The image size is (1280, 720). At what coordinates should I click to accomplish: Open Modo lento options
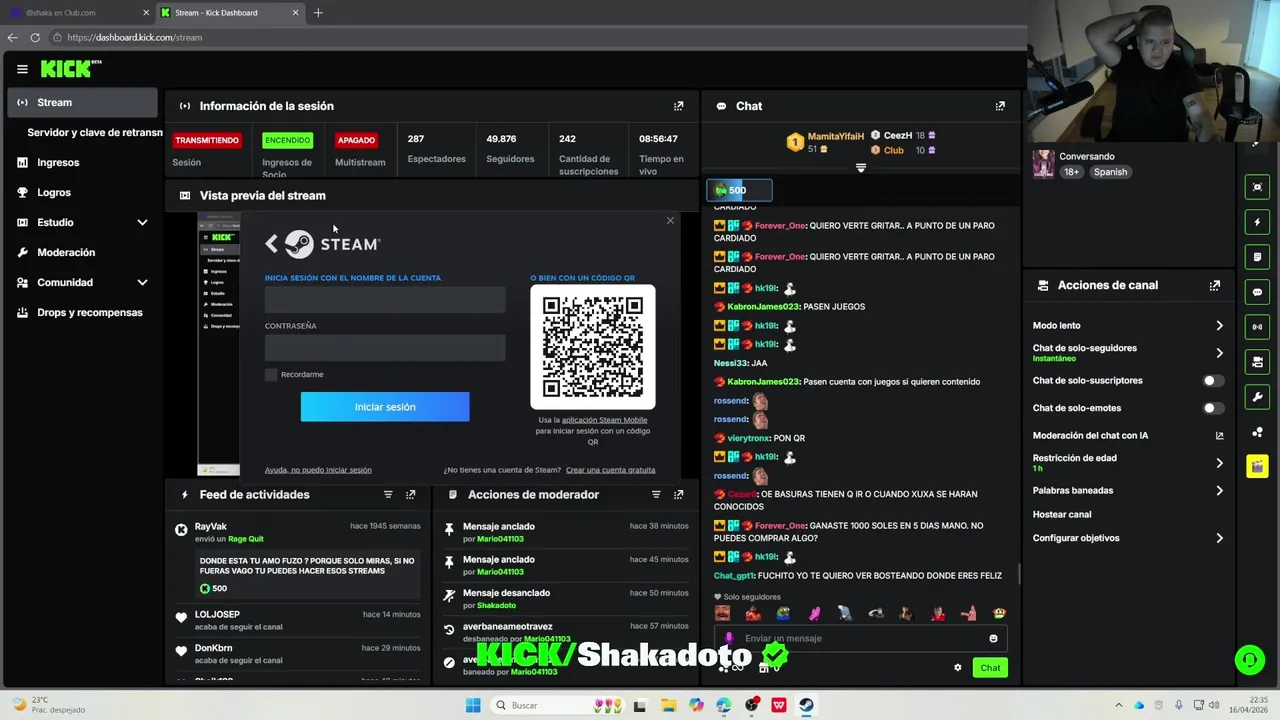click(x=1127, y=326)
